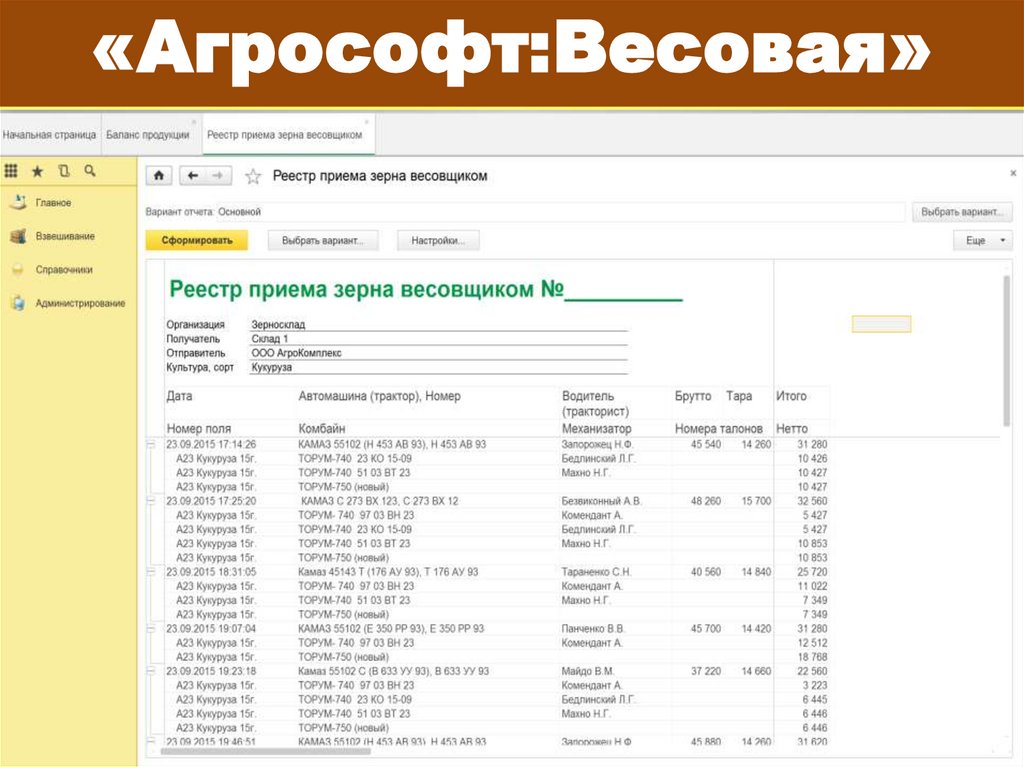Collapse group 23.09.2015 19:23:18
Image resolution: width=1024 pixels, height=767 pixels.
click(x=151, y=671)
